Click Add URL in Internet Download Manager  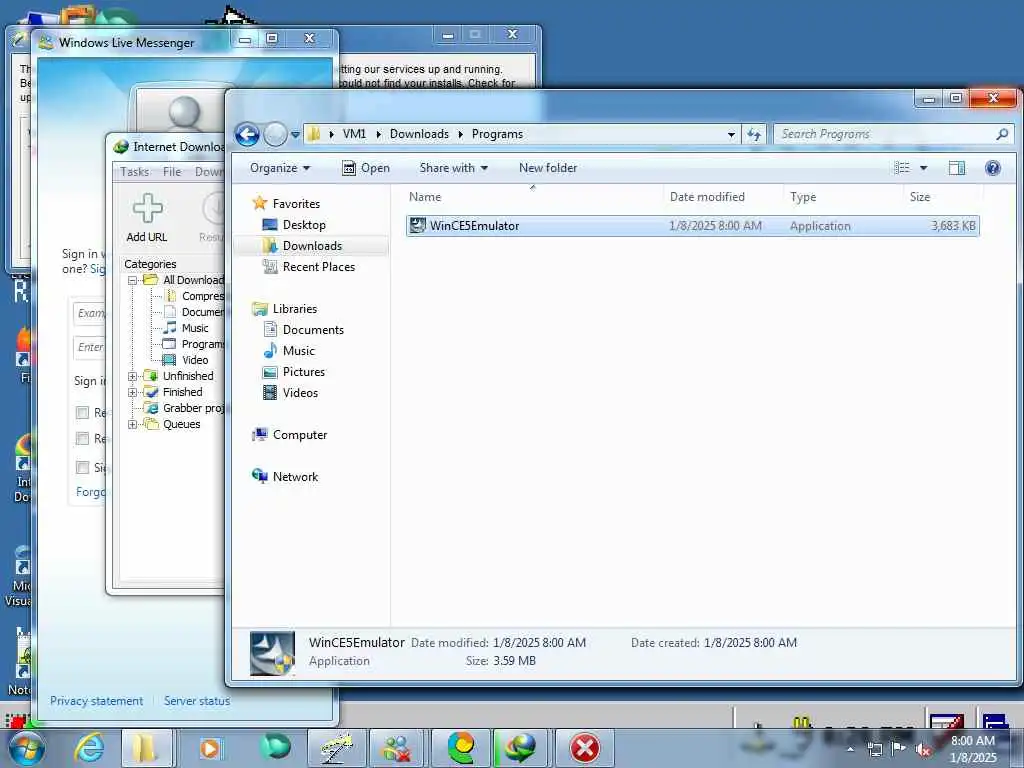(147, 218)
